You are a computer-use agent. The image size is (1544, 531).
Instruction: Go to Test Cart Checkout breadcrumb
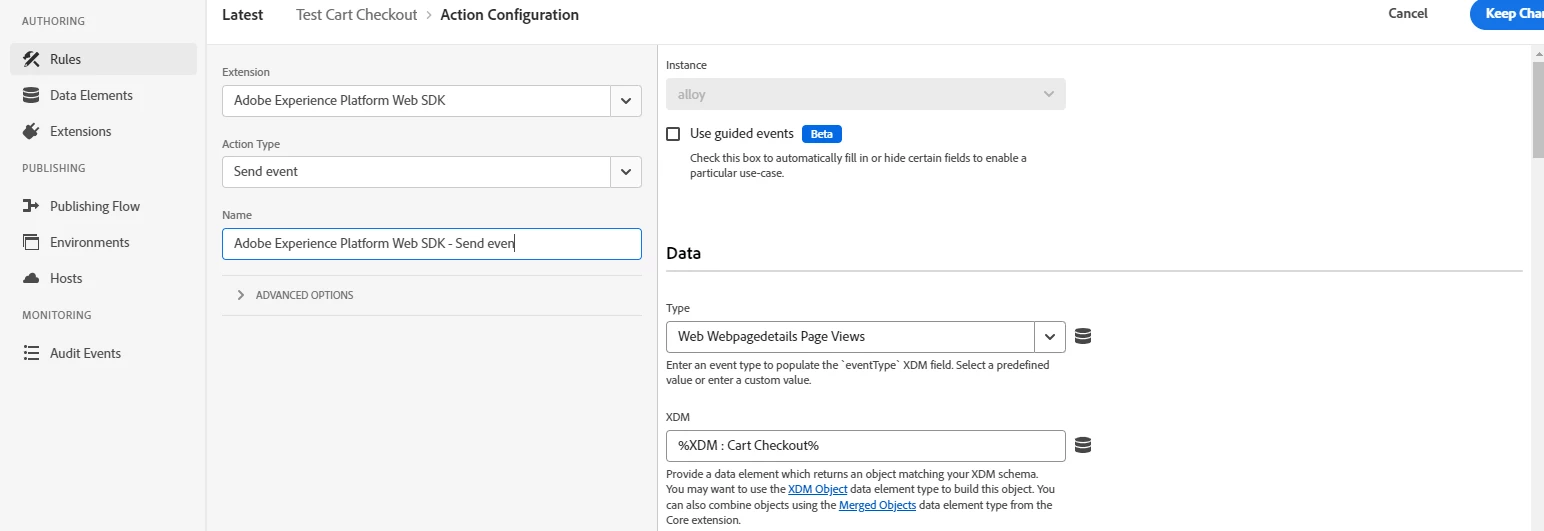click(356, 15)
